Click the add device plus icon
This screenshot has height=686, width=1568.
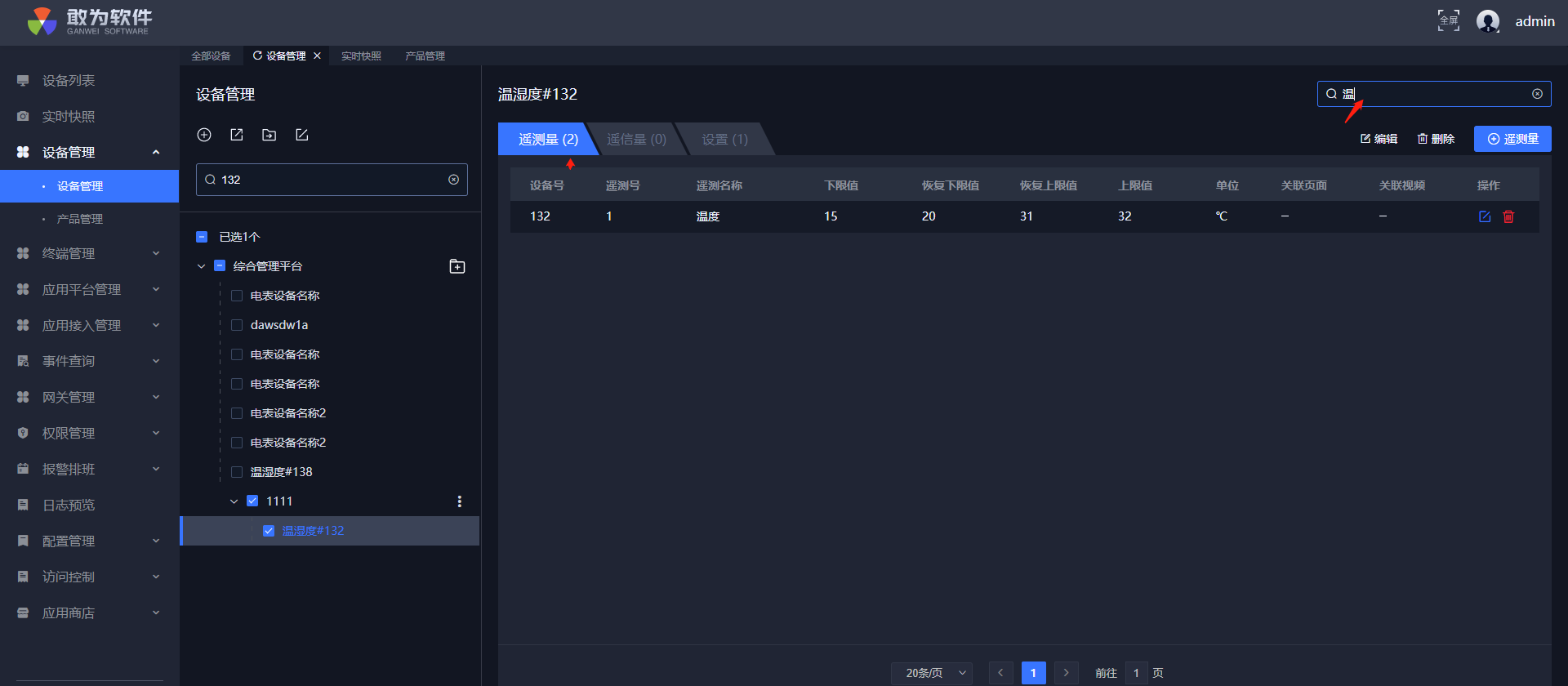point(204,135)
